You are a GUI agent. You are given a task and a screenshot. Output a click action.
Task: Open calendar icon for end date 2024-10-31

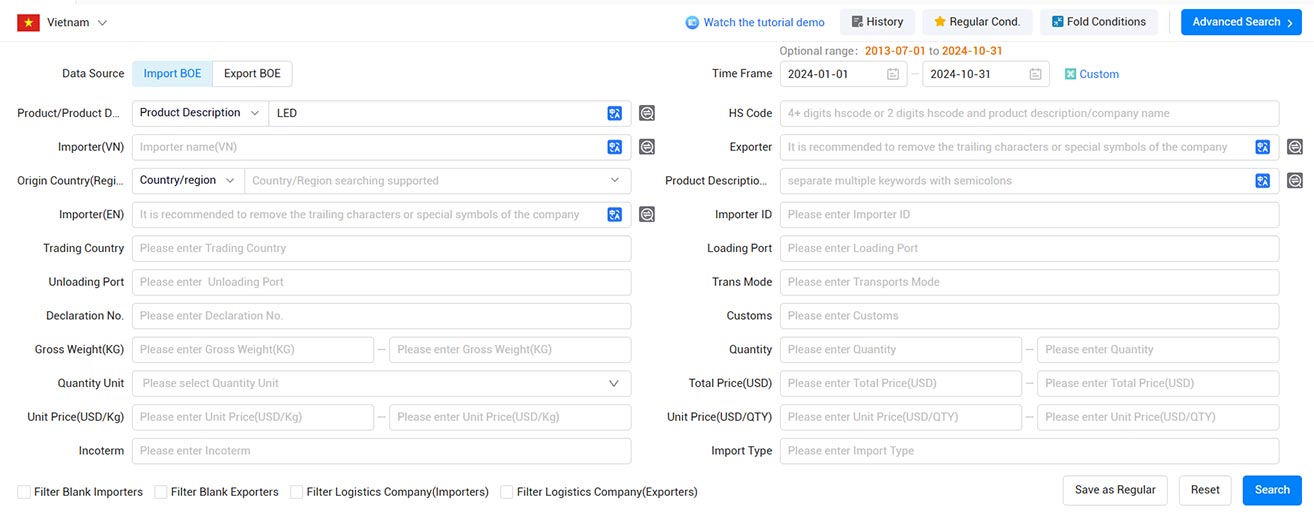pyautogui.click(x=1035, y=74)
